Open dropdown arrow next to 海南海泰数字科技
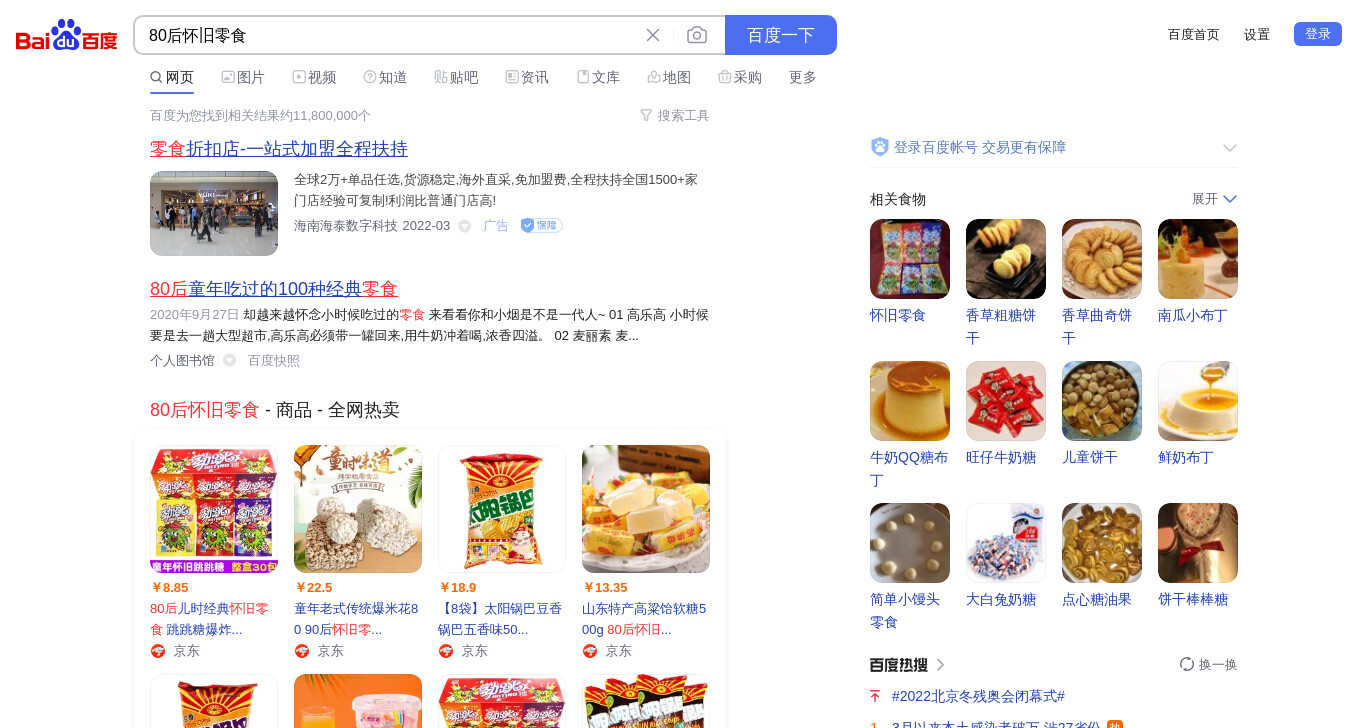Viewport: 1366px width, 728px height. tap(464, 226)
